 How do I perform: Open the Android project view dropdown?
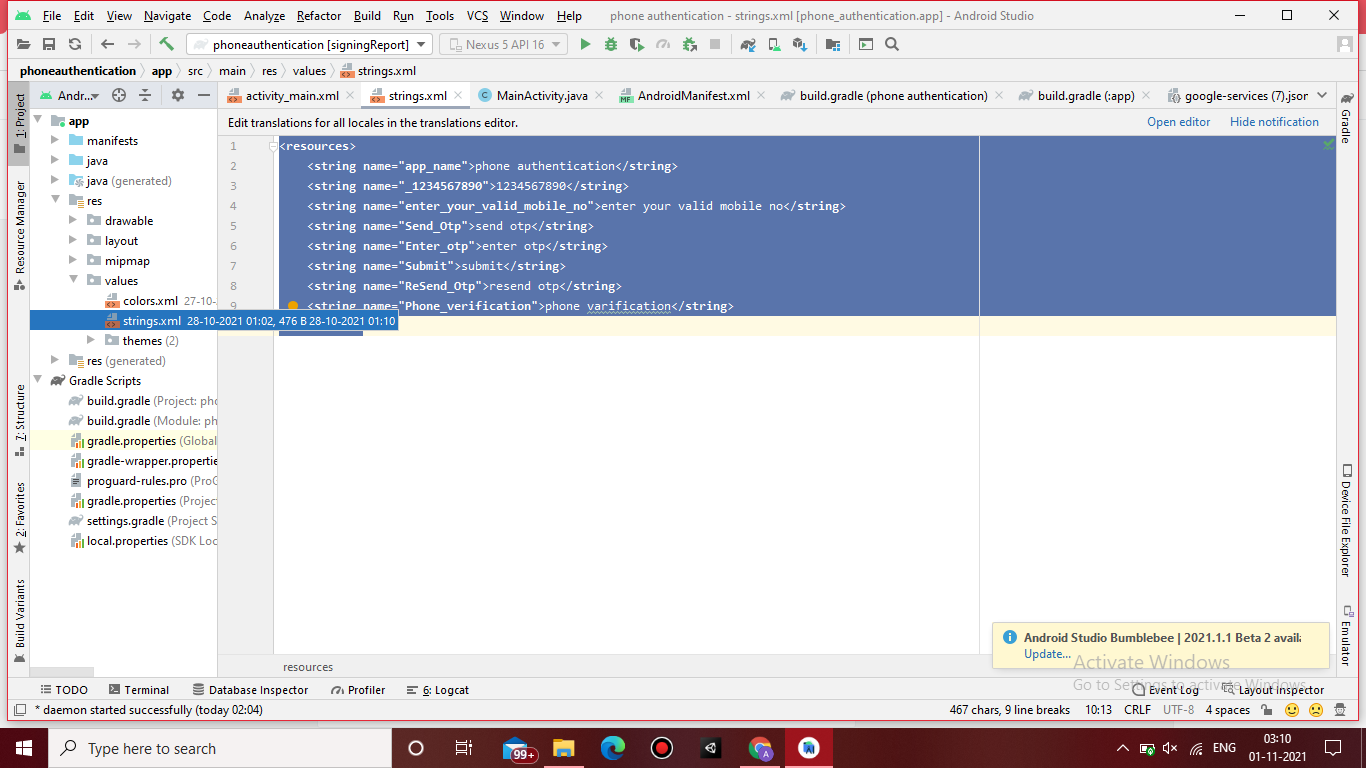(x=70, y=95)
